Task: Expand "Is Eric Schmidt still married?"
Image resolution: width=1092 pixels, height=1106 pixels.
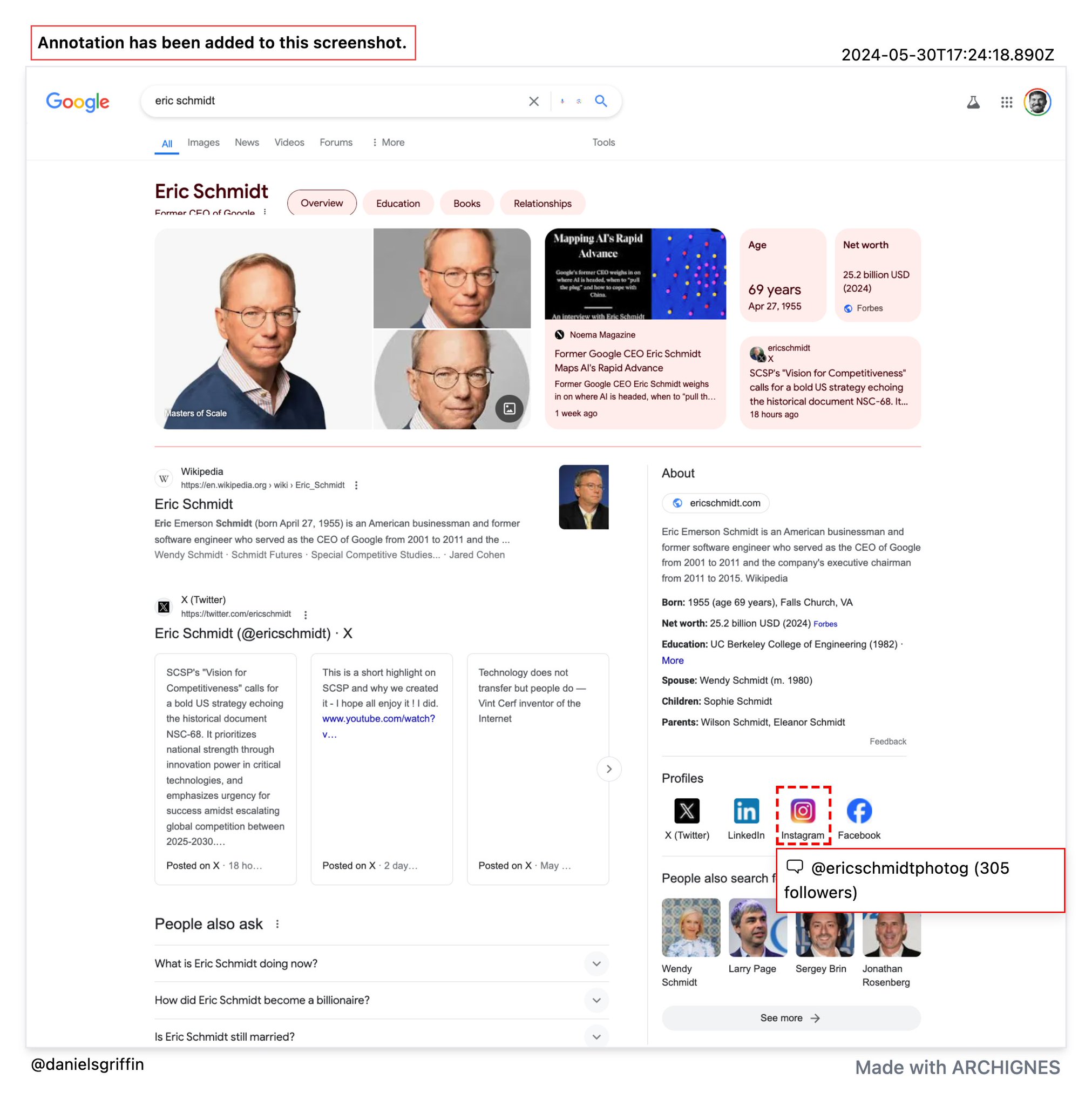Action: 381,1037
